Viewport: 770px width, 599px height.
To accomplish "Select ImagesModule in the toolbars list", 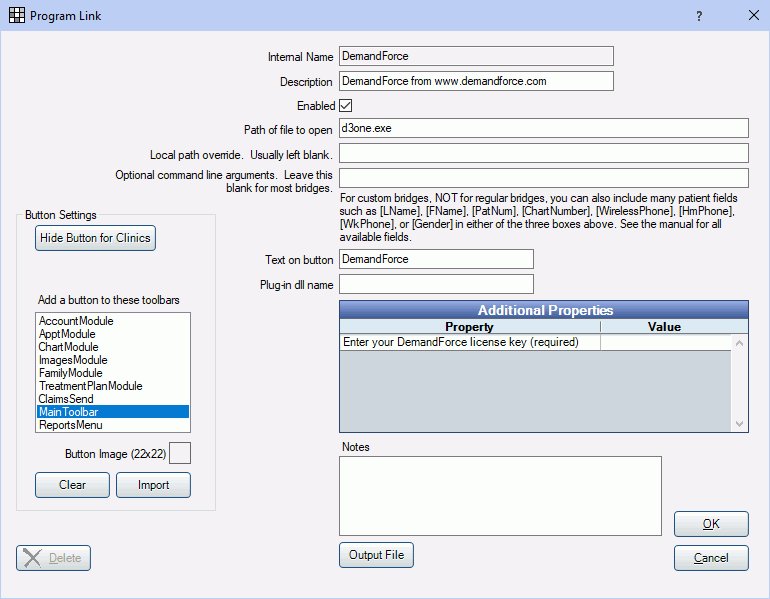I will click(112, 360).
